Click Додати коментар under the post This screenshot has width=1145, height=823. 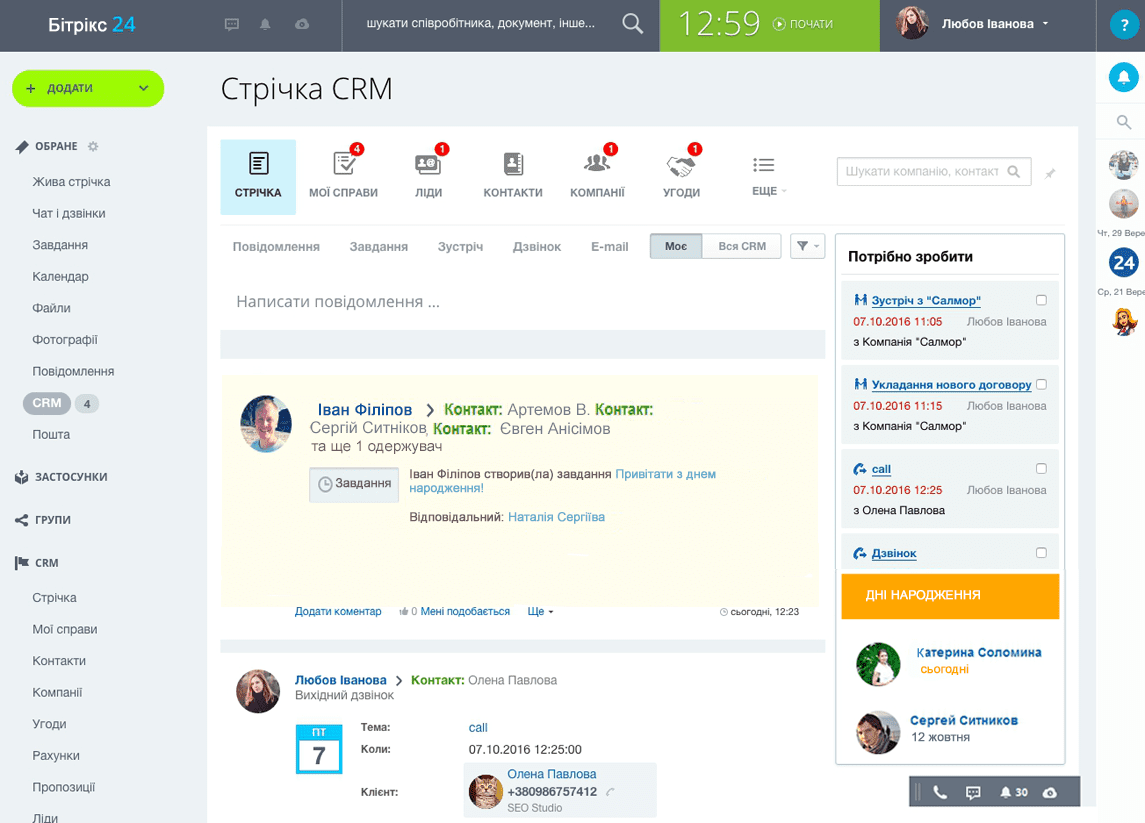[x=338, y=611]
